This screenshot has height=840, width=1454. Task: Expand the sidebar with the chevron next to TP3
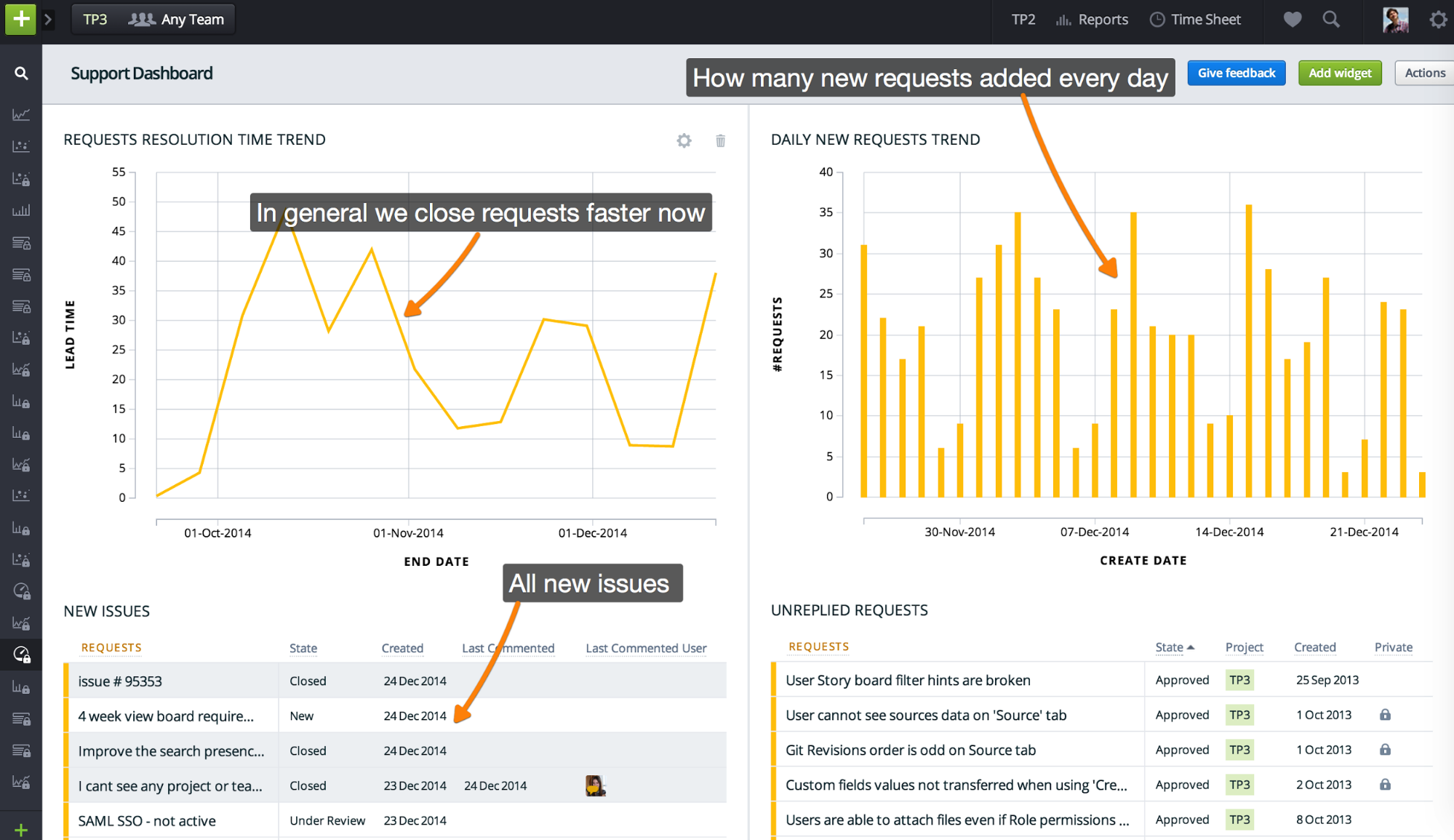[48, 19]
